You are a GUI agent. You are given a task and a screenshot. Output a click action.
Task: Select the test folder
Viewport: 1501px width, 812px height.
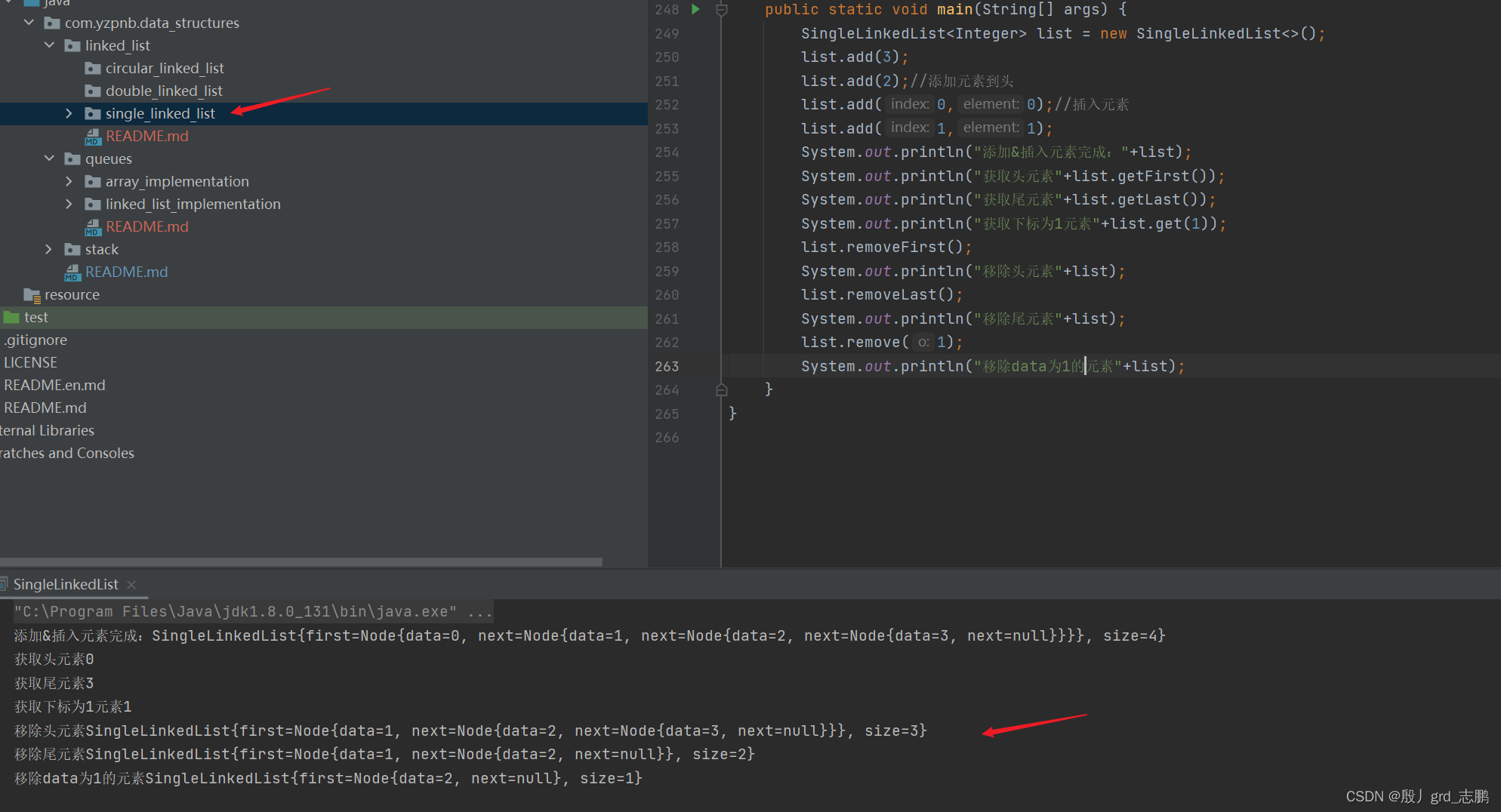coord(36,317)
